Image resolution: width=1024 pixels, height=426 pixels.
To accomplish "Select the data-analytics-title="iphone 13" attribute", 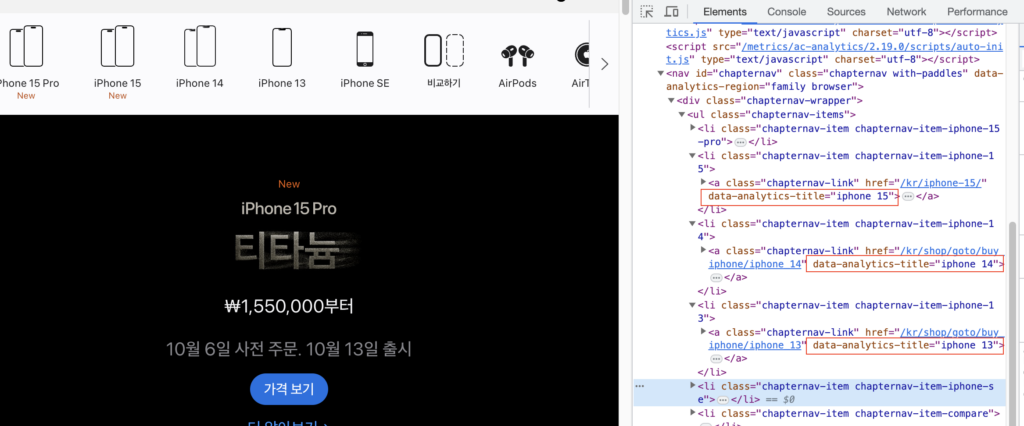I will pyautogui.click(x=907, y=345).
